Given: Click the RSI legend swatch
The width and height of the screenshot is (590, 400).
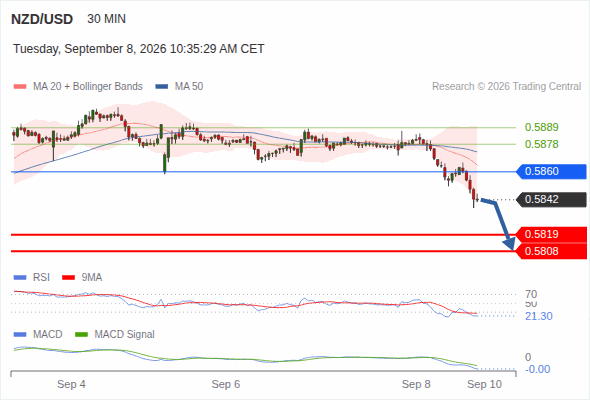Looking at the screenshot, I should click(x=20, y=278).
